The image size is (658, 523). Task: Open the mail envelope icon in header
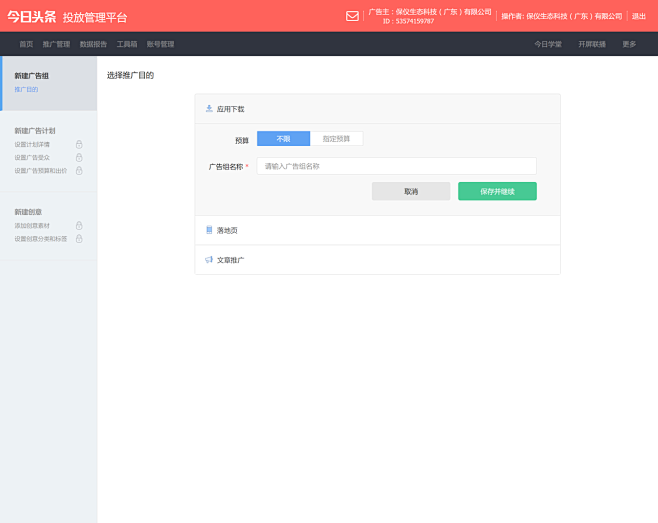(x=352, y=16)
